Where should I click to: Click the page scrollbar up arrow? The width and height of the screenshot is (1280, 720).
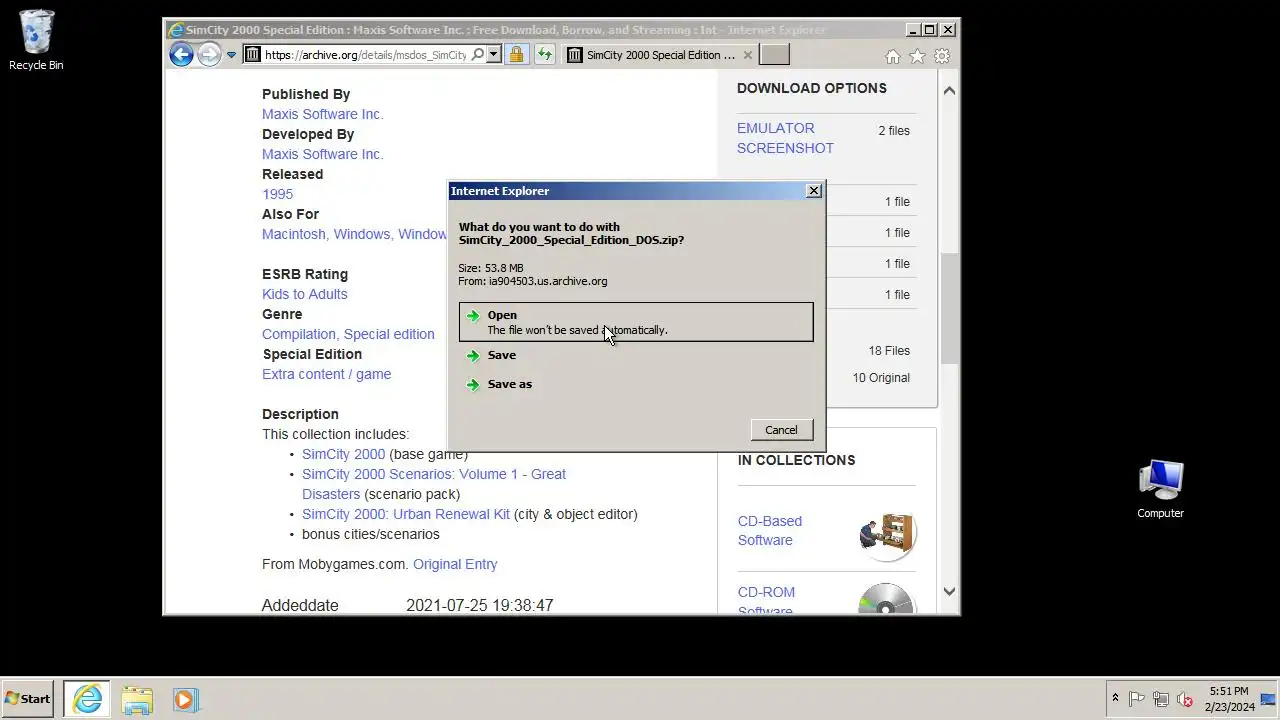(949, 90)
